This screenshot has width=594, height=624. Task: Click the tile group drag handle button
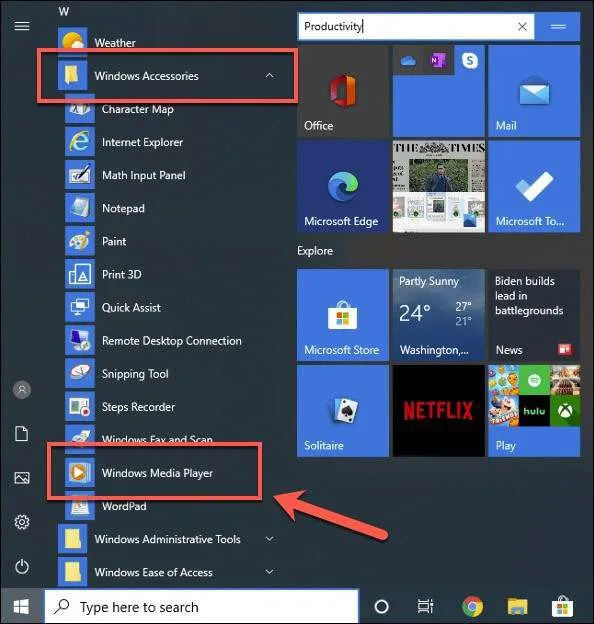tap(558, 27)
